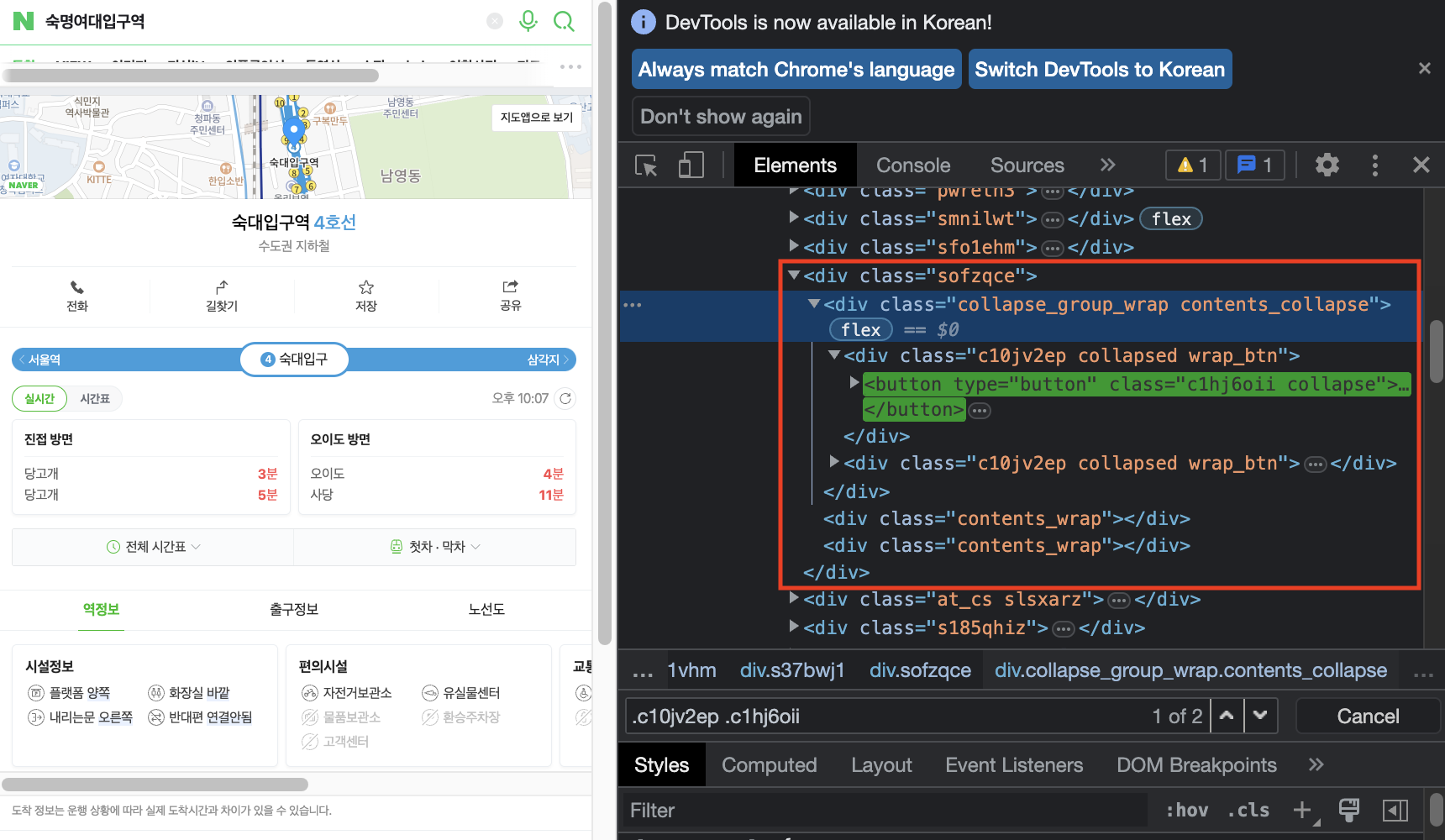This screenshot has width=1445, height=840.
Task: Select the 노선도 tab
Action: 486,609
